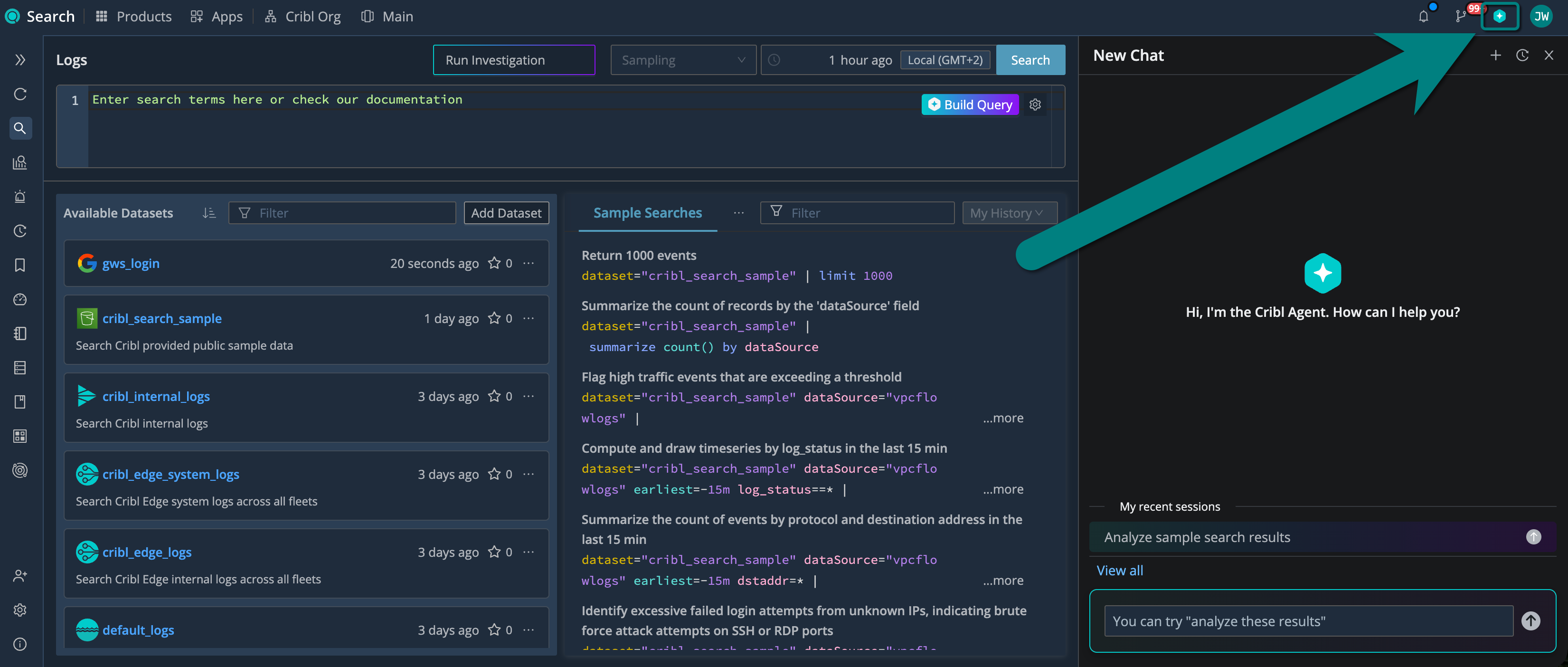Open more options for cribl_edge_logs dataset
1568x667 pixels.
529,553
